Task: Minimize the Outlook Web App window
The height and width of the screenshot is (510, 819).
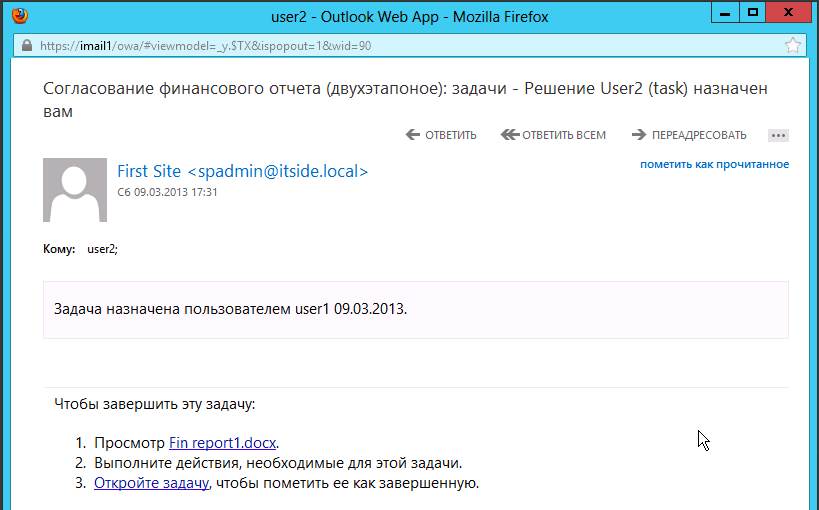Action: (x=727, y=12)
